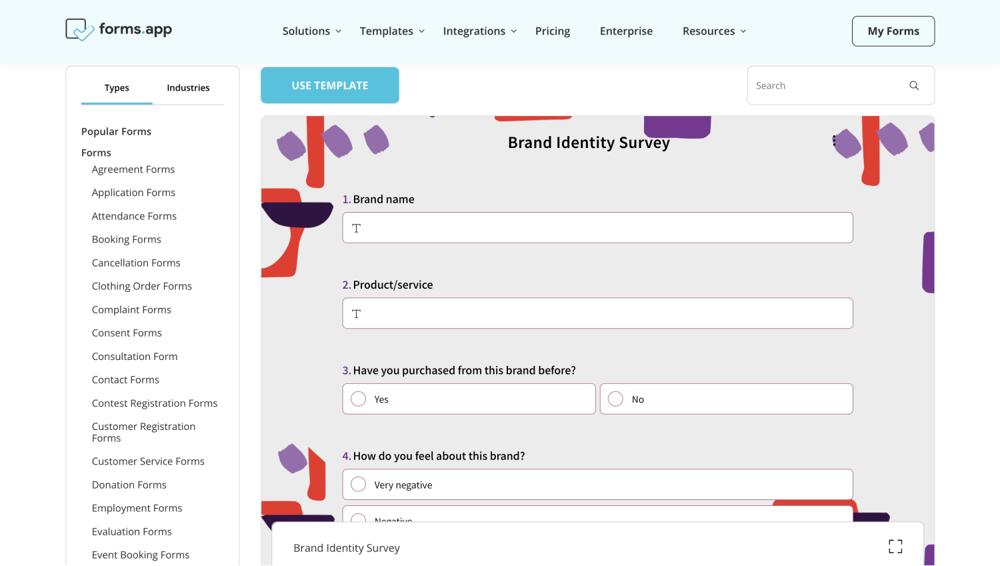
Task: Go to the Pricing page
Action: [552, 31]
